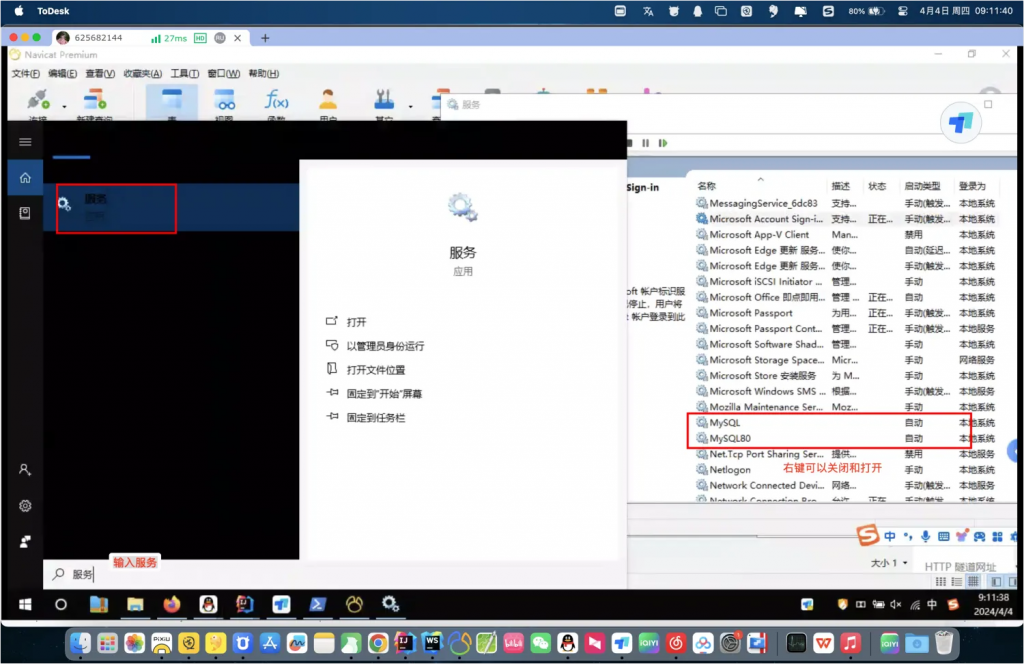Image resolution: width=1024 pixels, height=664 pixels.
Task: Open the ToDesk icon in the macOS menu bar
Action: [x=55, y=9]
